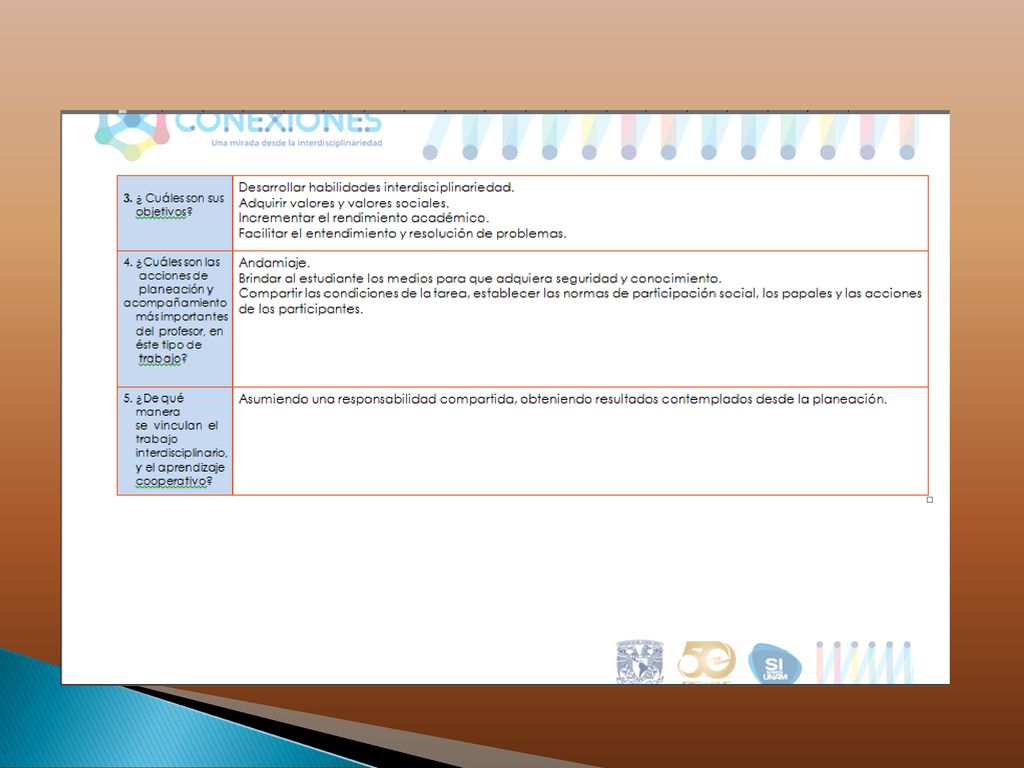Image resolution: width=1024 pixels, height=768 pixels.
Task: Select the line 'Desarrollar habilidades interdisciplinariedad.'
Action: tap(376, 187)
